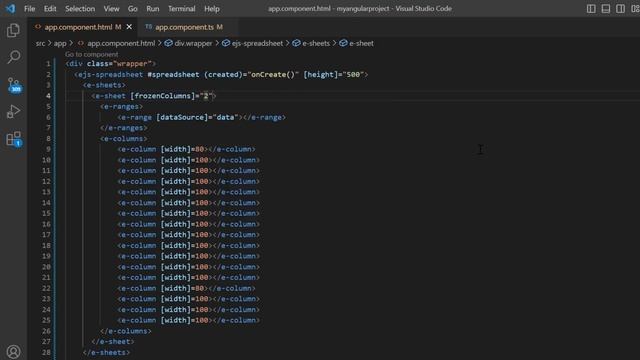Screen dimensions: 640x360
Task: Toggle bottom panel layout icon
Action: (x=606, y=9)
